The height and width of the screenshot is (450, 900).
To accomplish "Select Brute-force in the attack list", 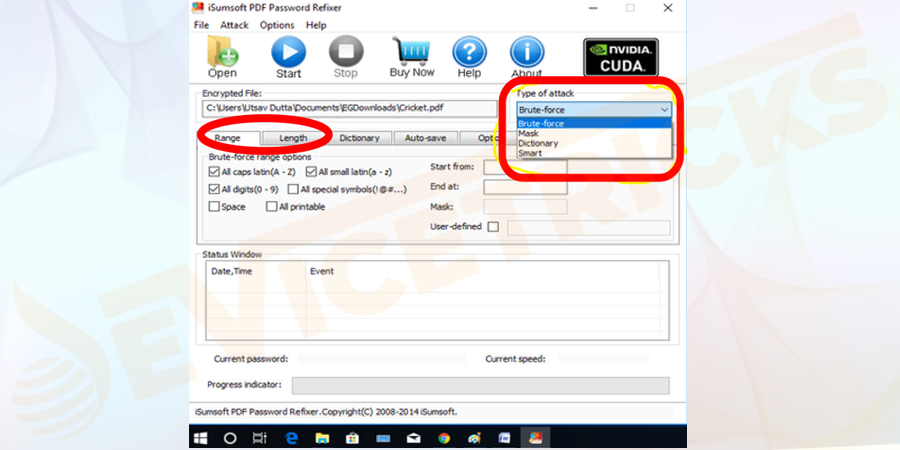I will 594,123.
